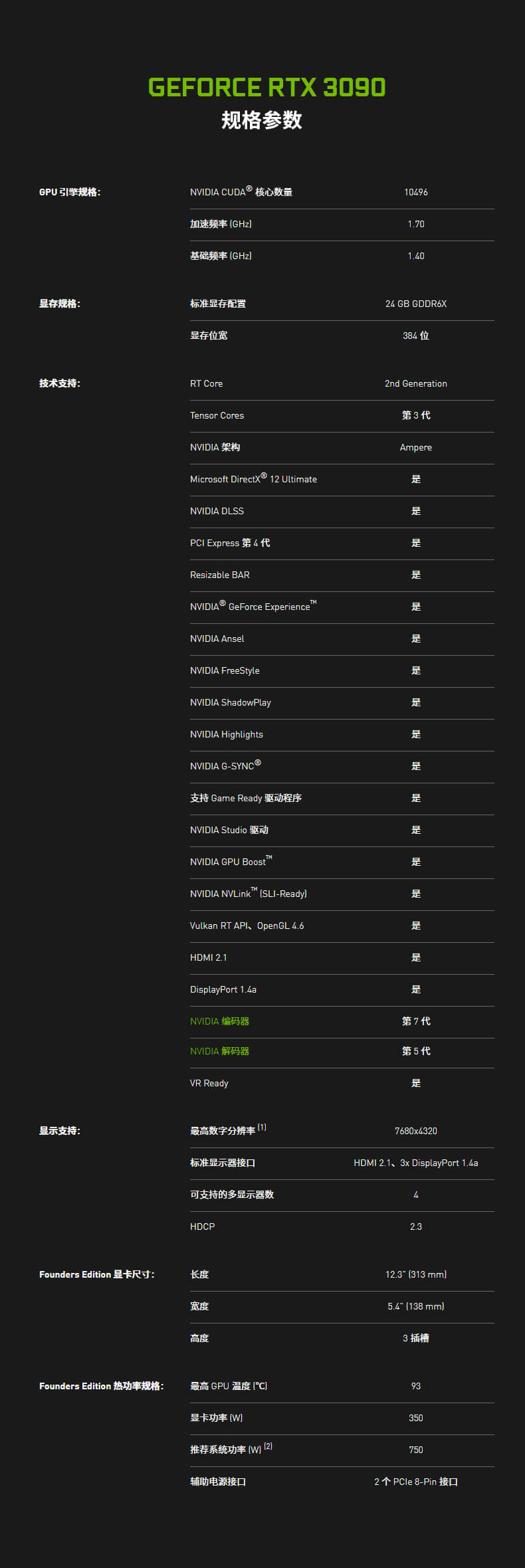Select the HDMI 2.1、3x DisplayPort 1.4a value

415,1163
